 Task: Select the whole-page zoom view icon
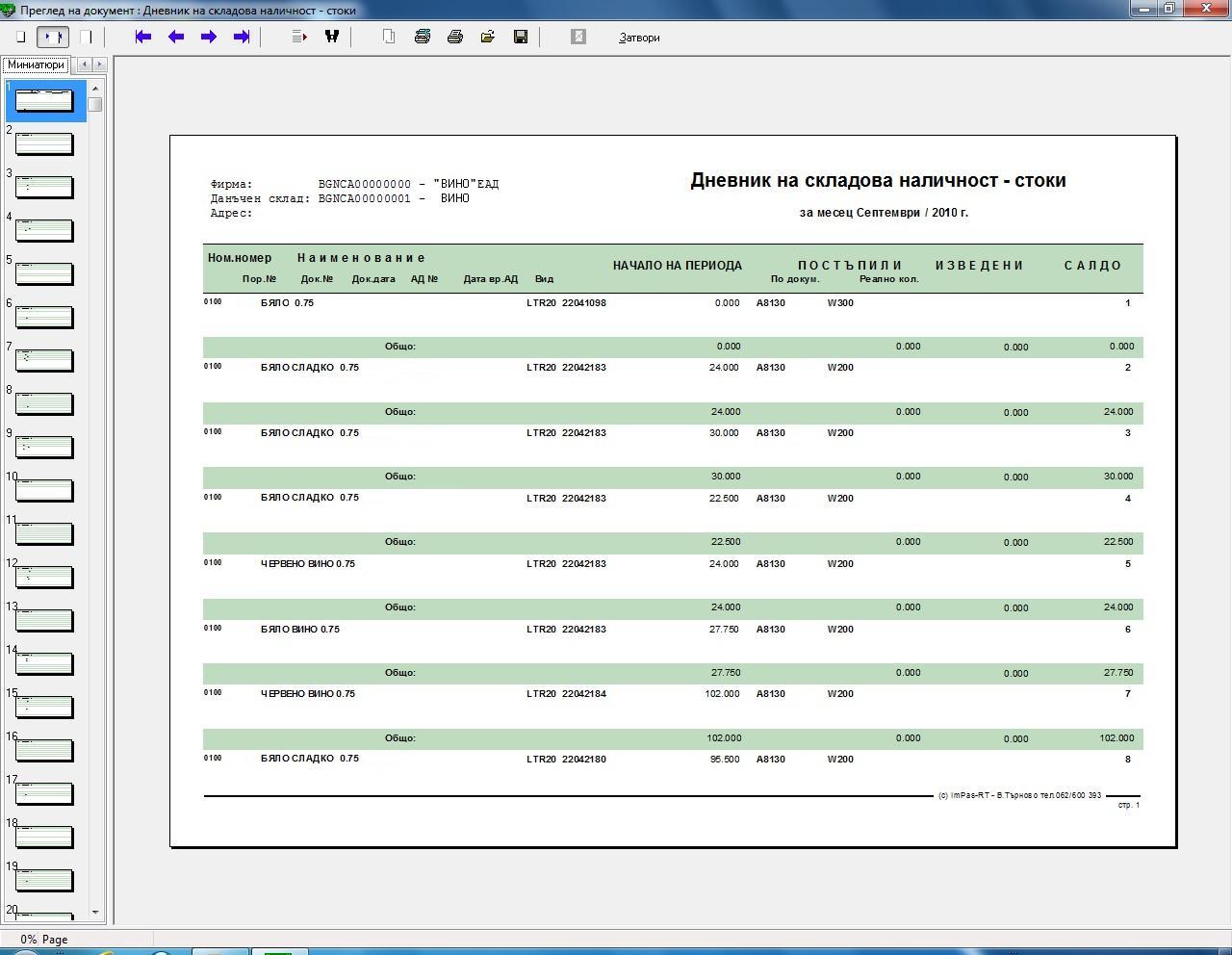(x=20, y=37)
